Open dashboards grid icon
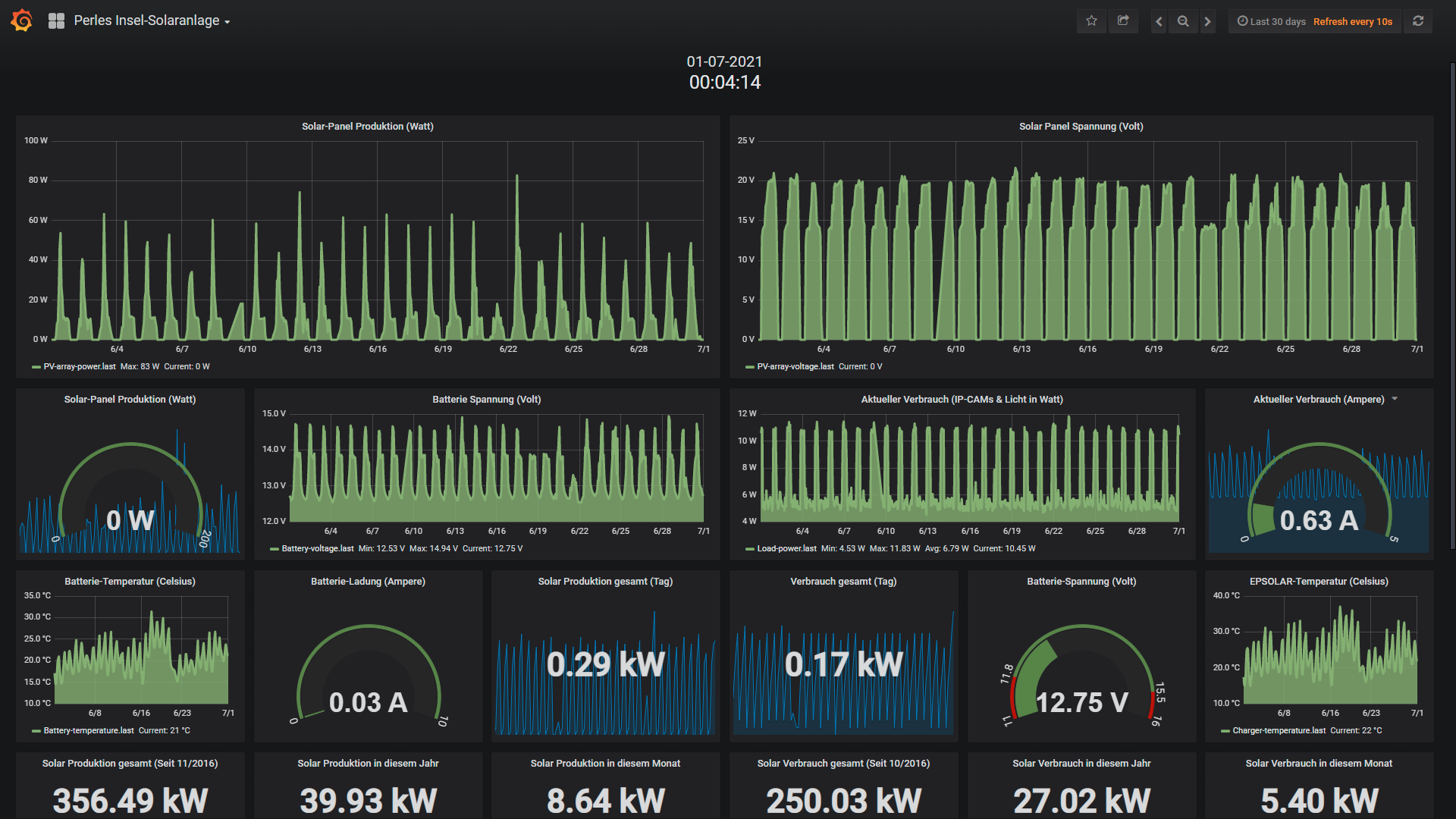The height and width of the screenshot is (819, 1456). [x=56, y=21]
